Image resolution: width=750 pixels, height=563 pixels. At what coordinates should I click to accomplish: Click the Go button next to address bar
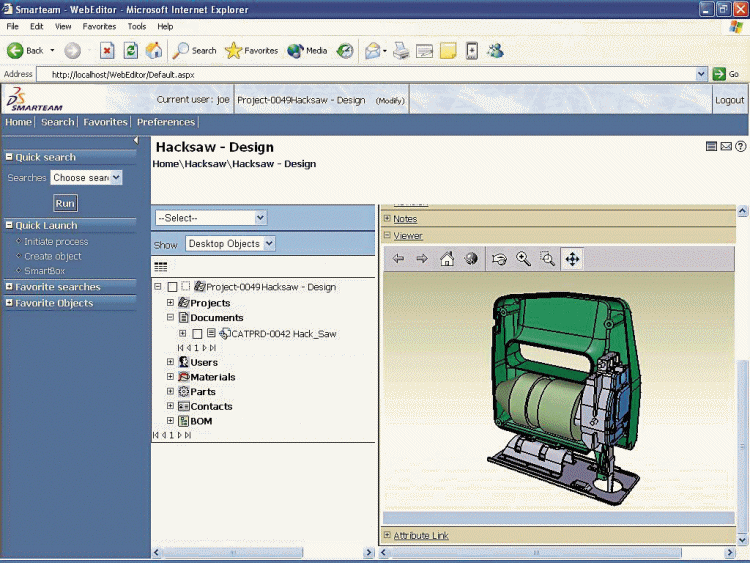pyautogui.click(x=726, y=74)
